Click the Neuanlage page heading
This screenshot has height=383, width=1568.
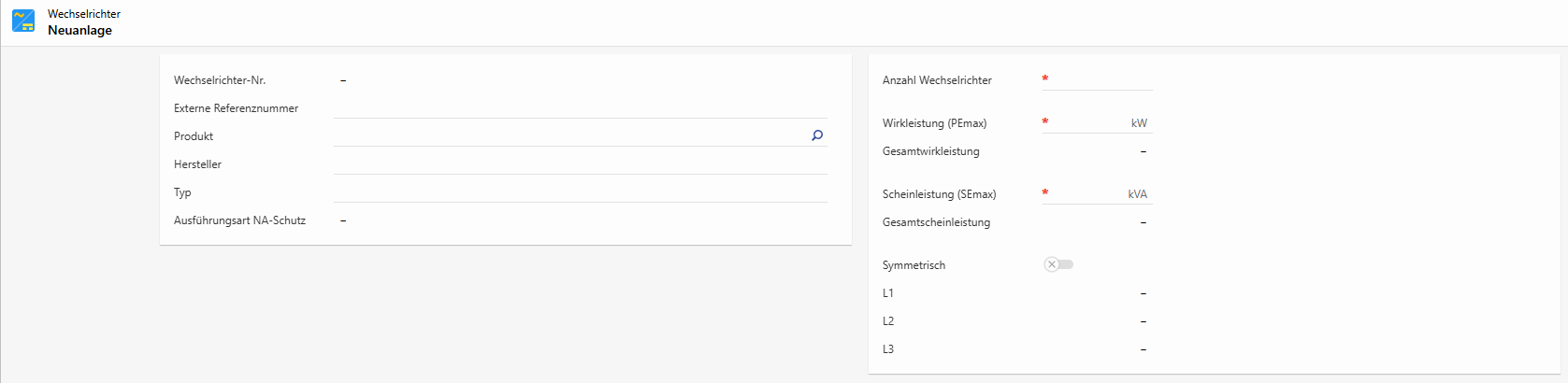[x=79, y=30]
